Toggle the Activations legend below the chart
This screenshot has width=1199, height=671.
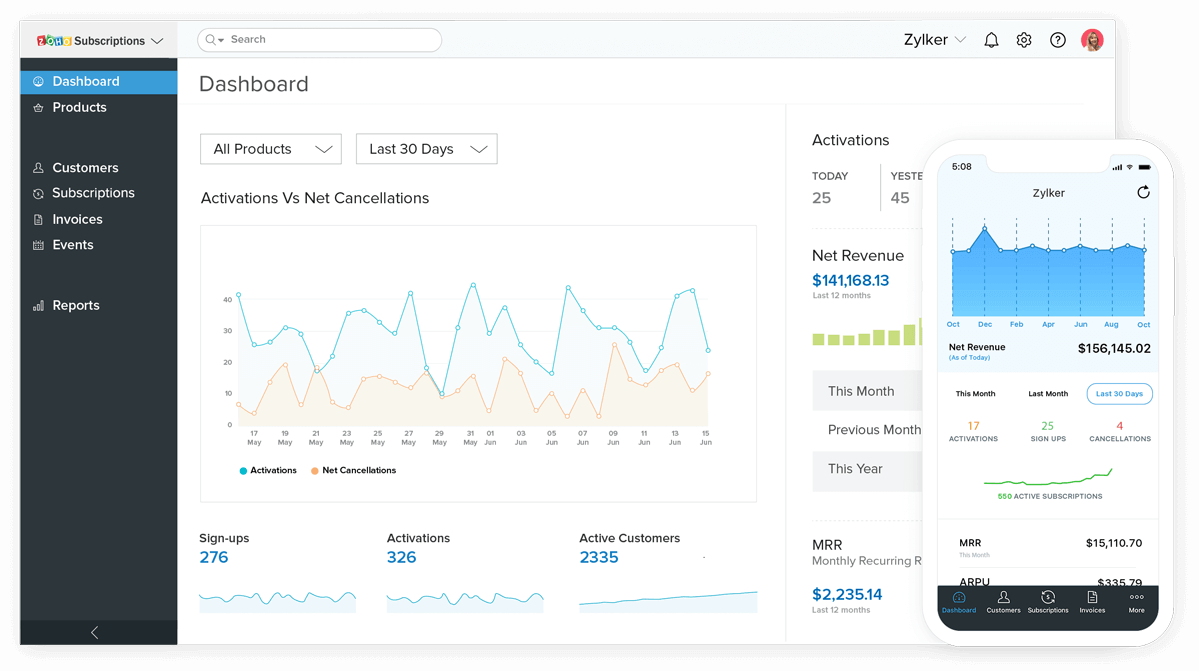pyautogui.click(x=267, y=470)
